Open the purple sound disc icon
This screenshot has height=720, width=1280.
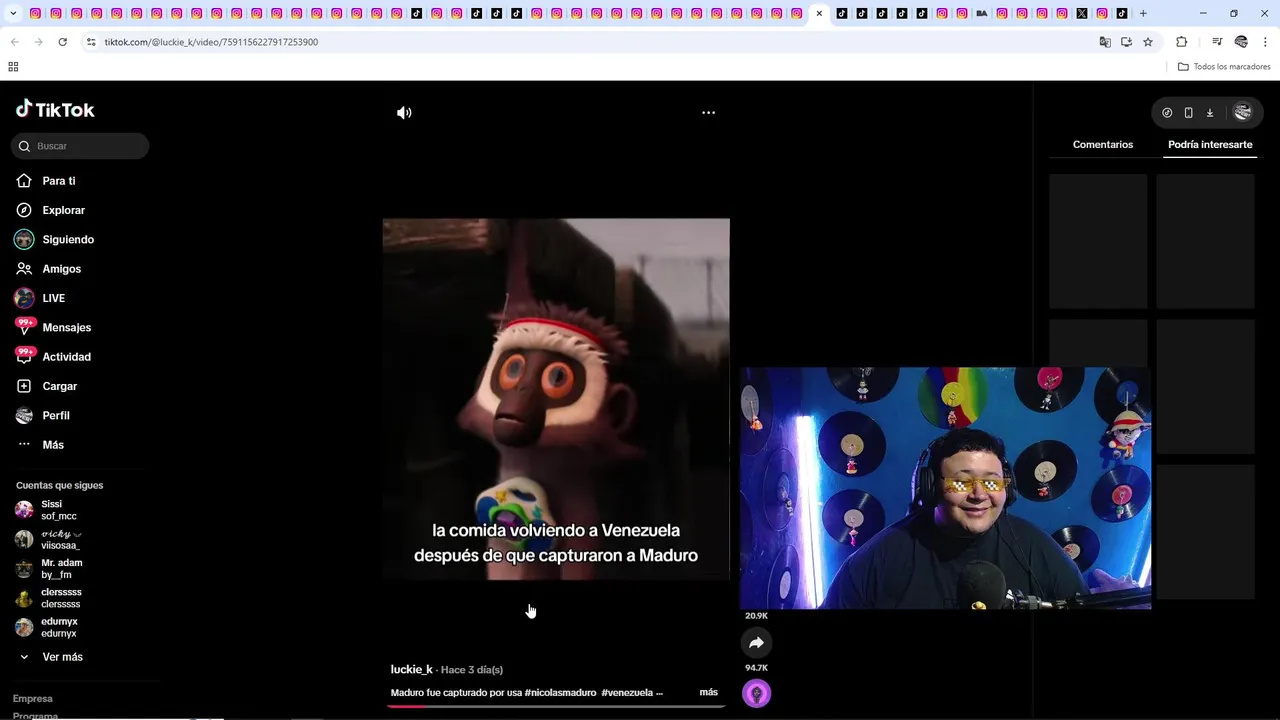[x=756, y=694]
